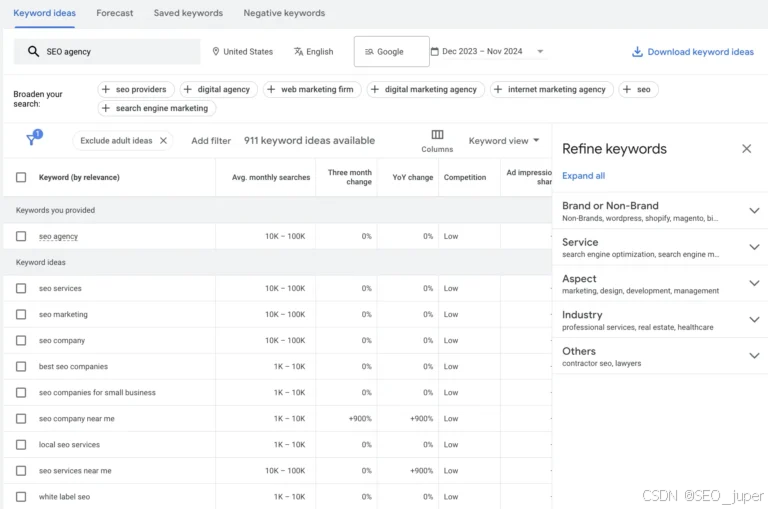Screen dimensions: 768x509
Task: Switch to the Keyword ideas tab
Action: (x=45, y=13)
